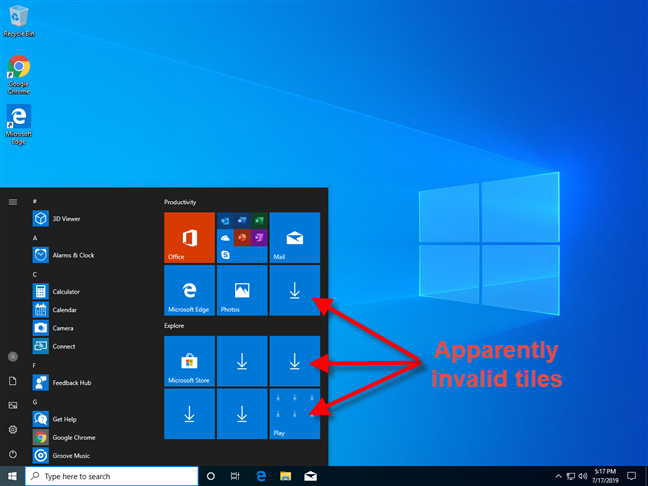Open Documents from Start sidebar
Image resolution: width=648 pixels, height=486 pixels.
pos(13,381)
